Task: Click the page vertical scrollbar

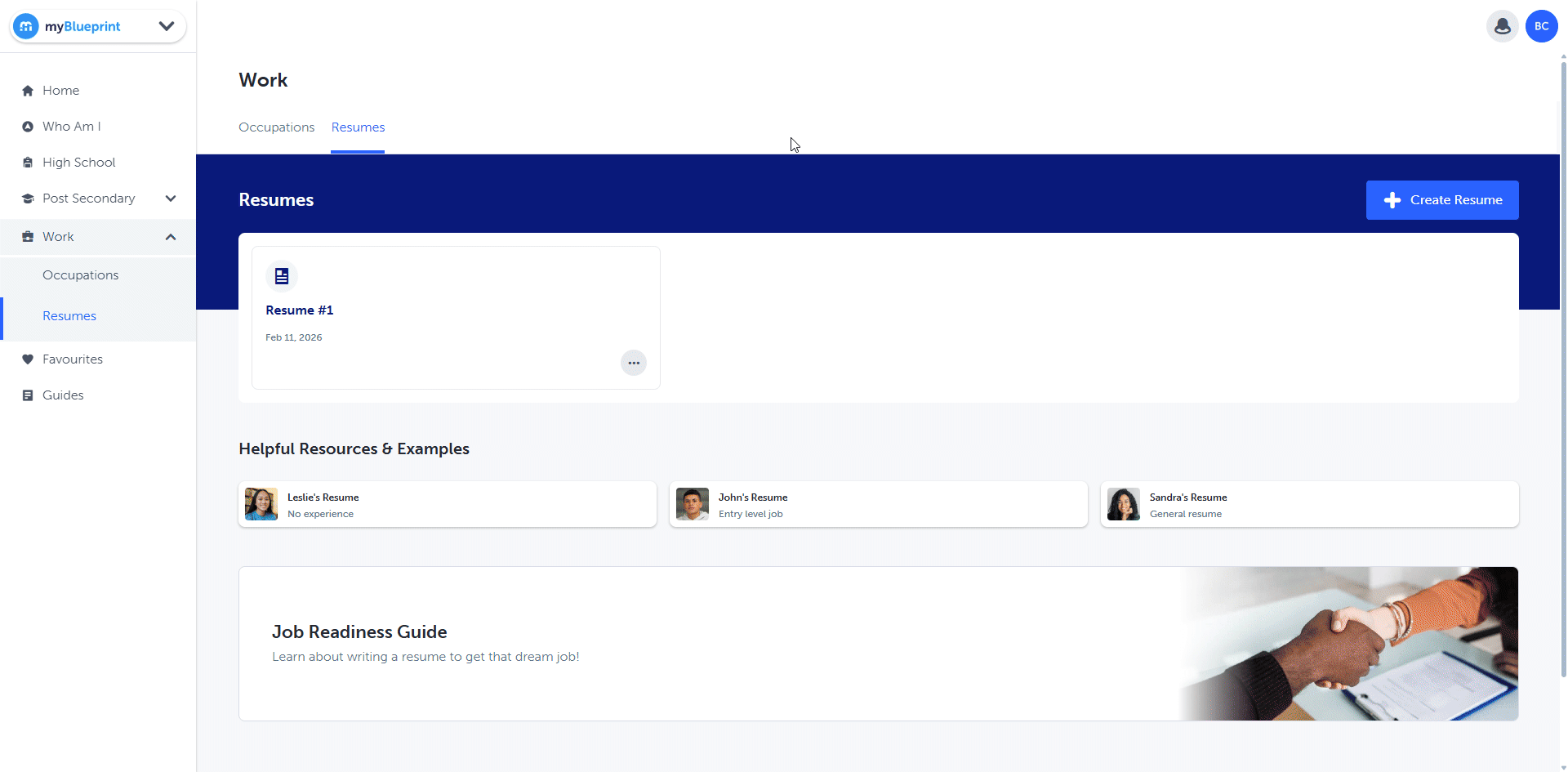Action: [x=1563, y=368]
